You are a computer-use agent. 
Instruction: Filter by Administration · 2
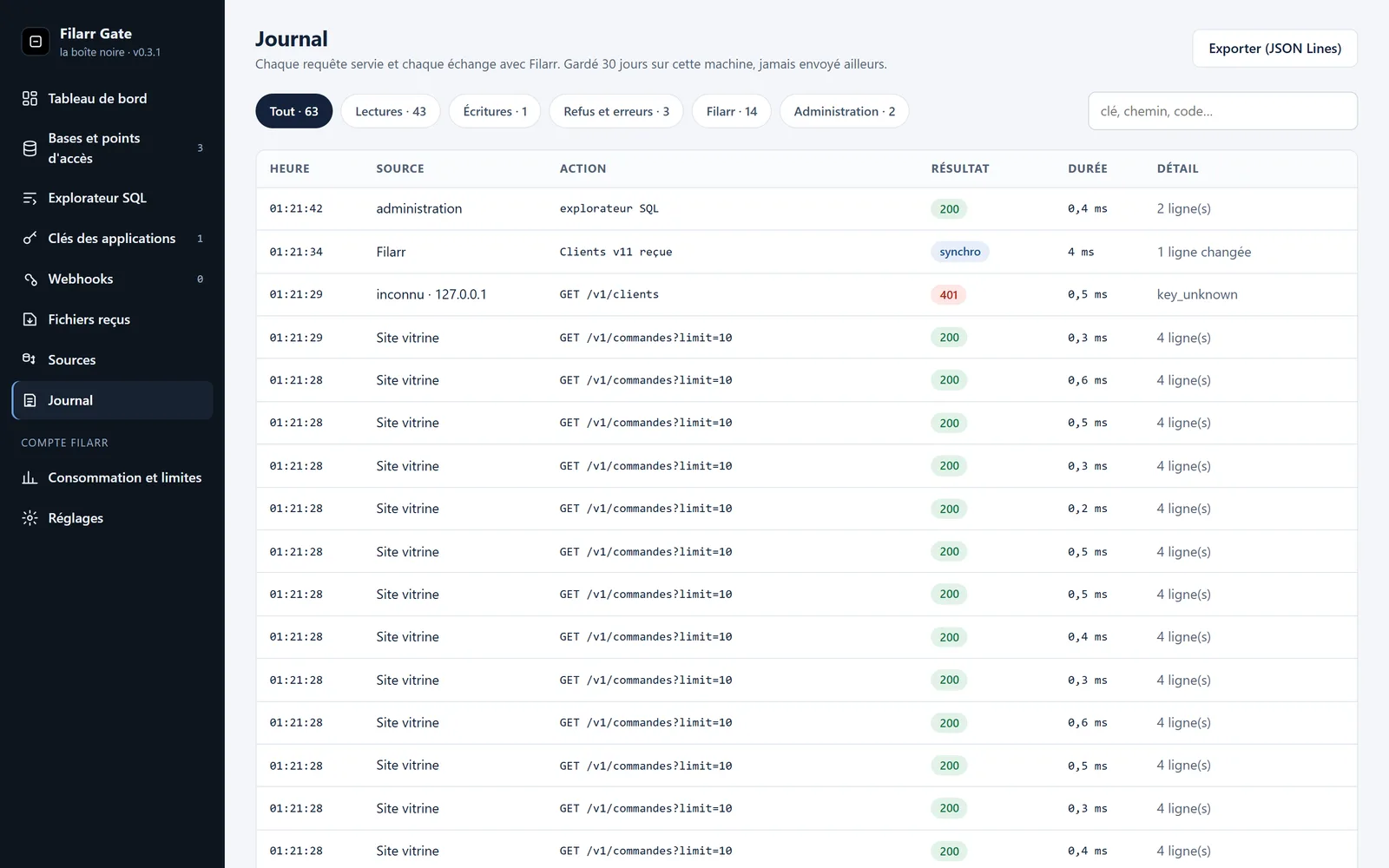tap(844, 111)
